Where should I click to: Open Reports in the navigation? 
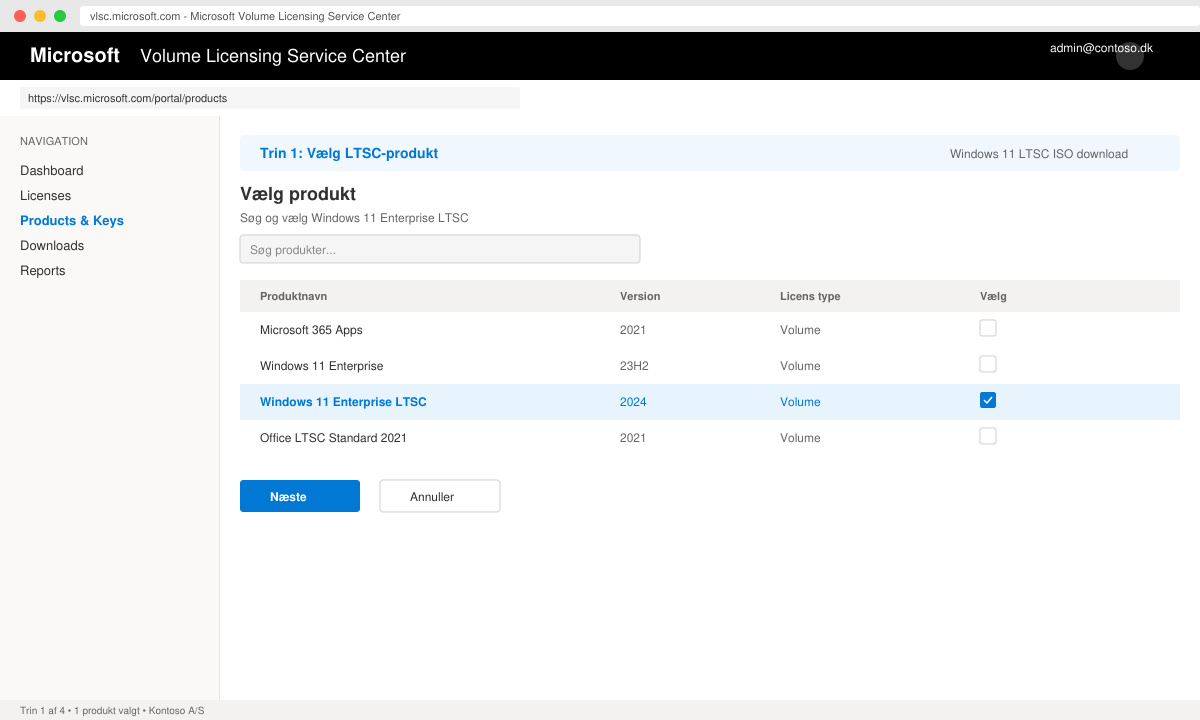pos(43,271)
